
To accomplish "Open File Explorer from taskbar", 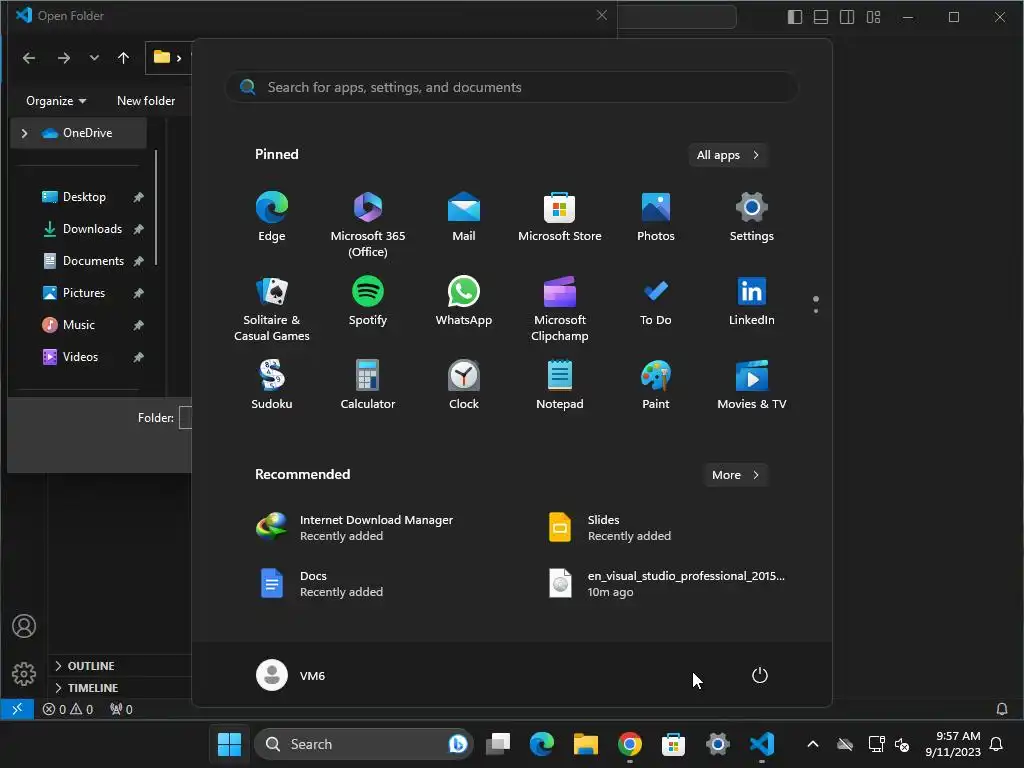I will tap(586, 744).
